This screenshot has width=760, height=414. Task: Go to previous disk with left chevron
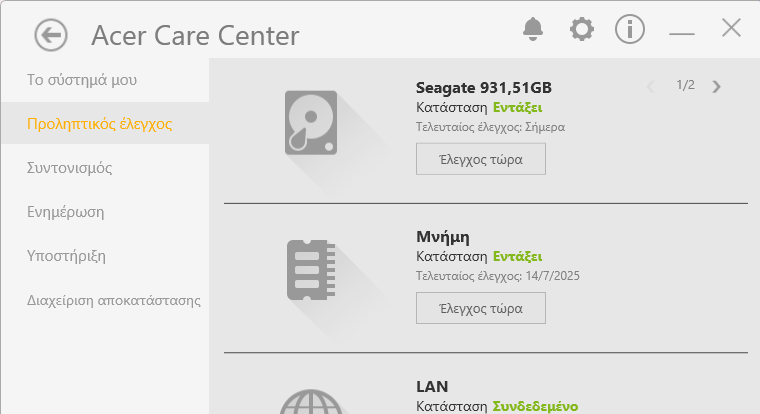pos(650,86)
